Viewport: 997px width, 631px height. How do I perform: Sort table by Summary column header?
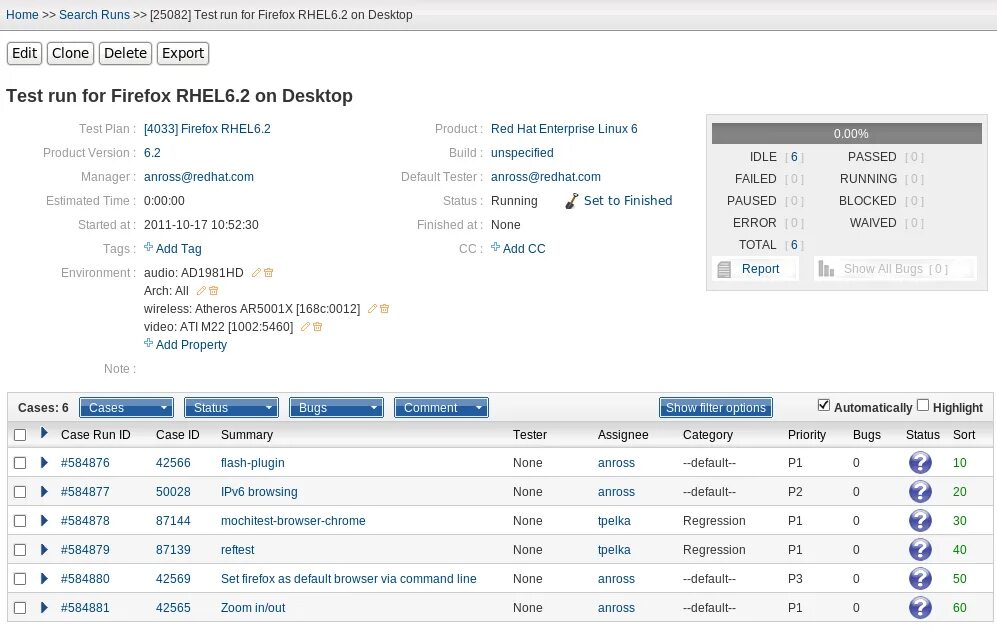(x=247, y=435)
